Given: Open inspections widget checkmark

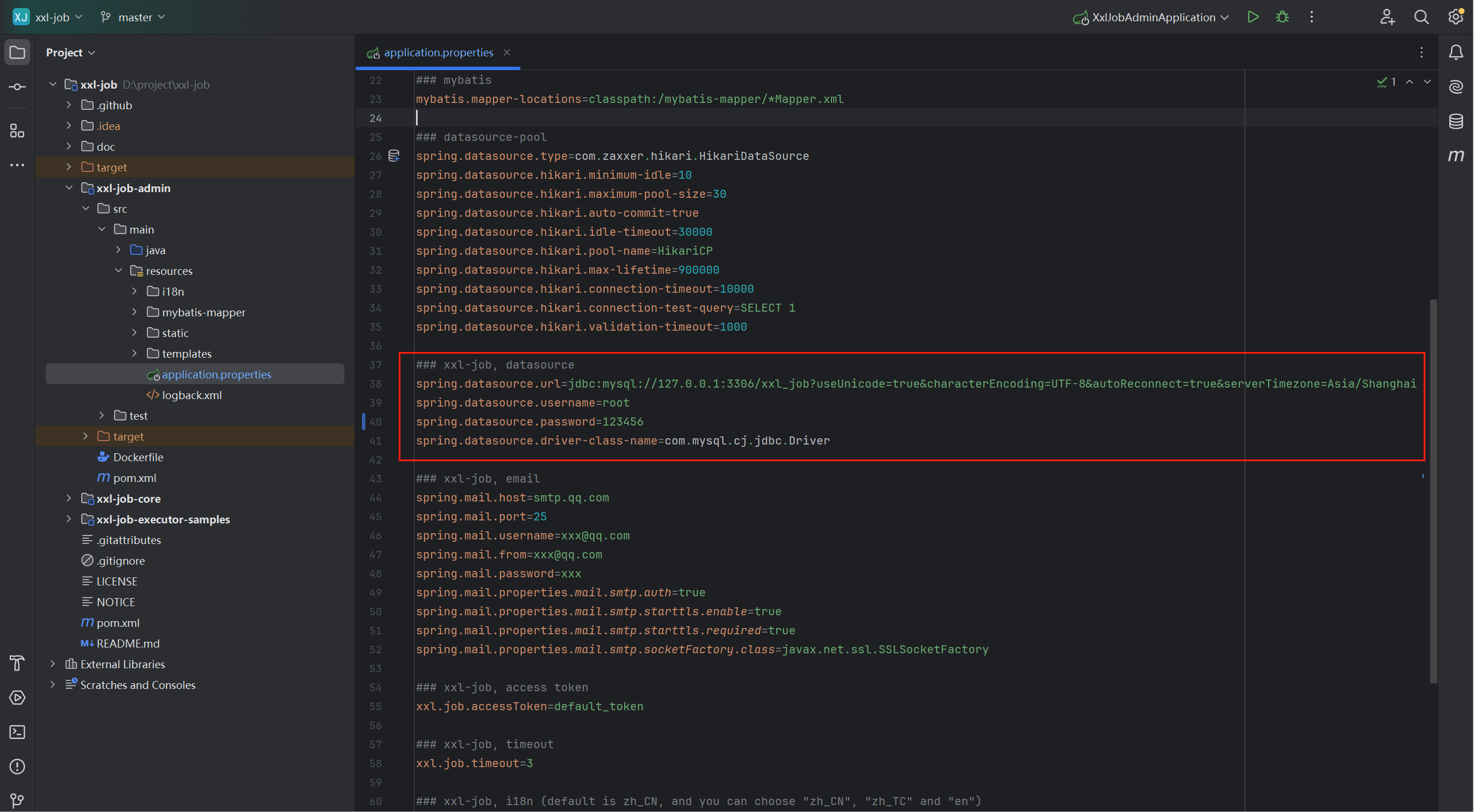Looking at the screenshot, I should [x=1387, y=82].
